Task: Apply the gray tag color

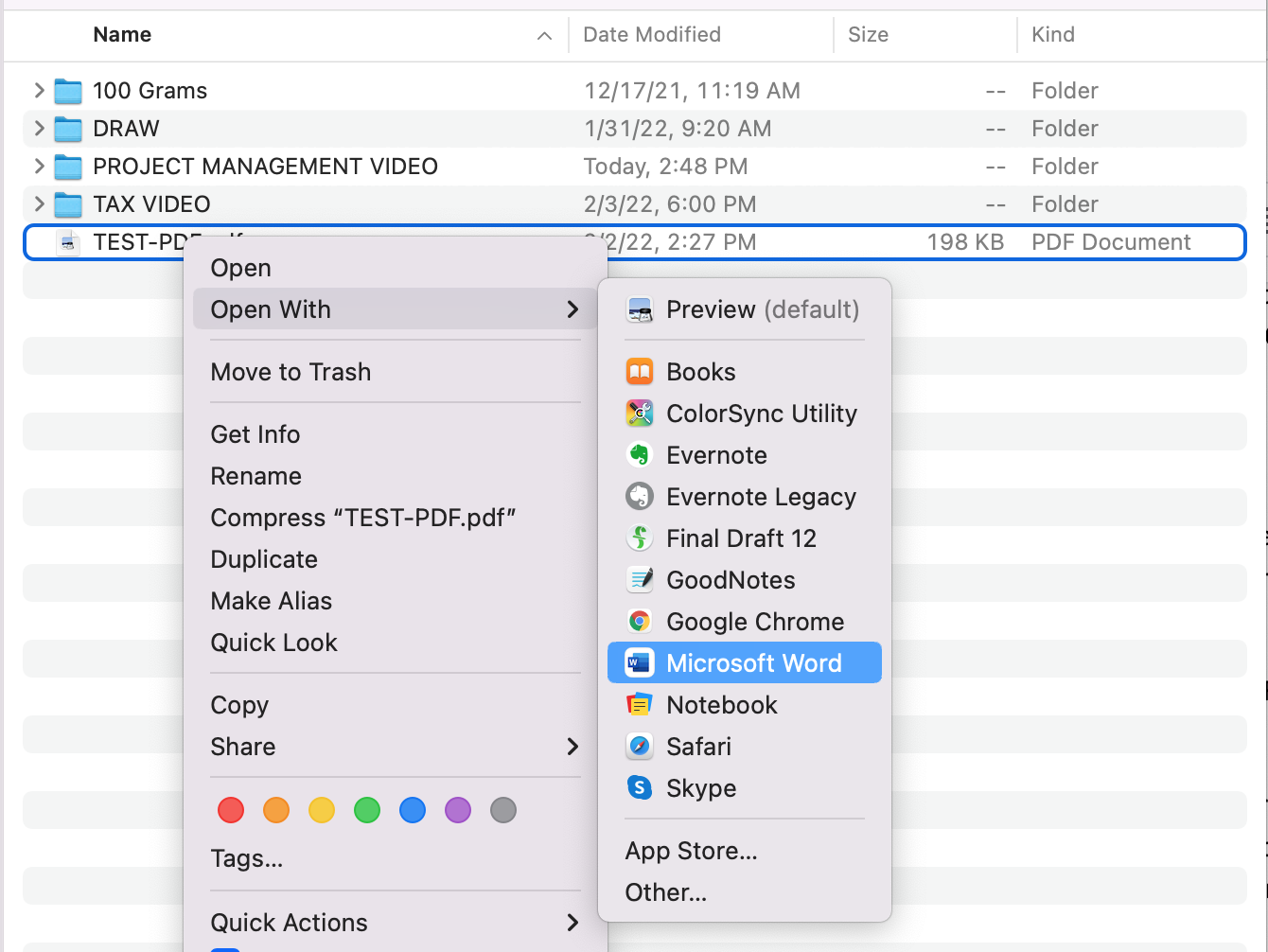Action: tap(503, 810)
